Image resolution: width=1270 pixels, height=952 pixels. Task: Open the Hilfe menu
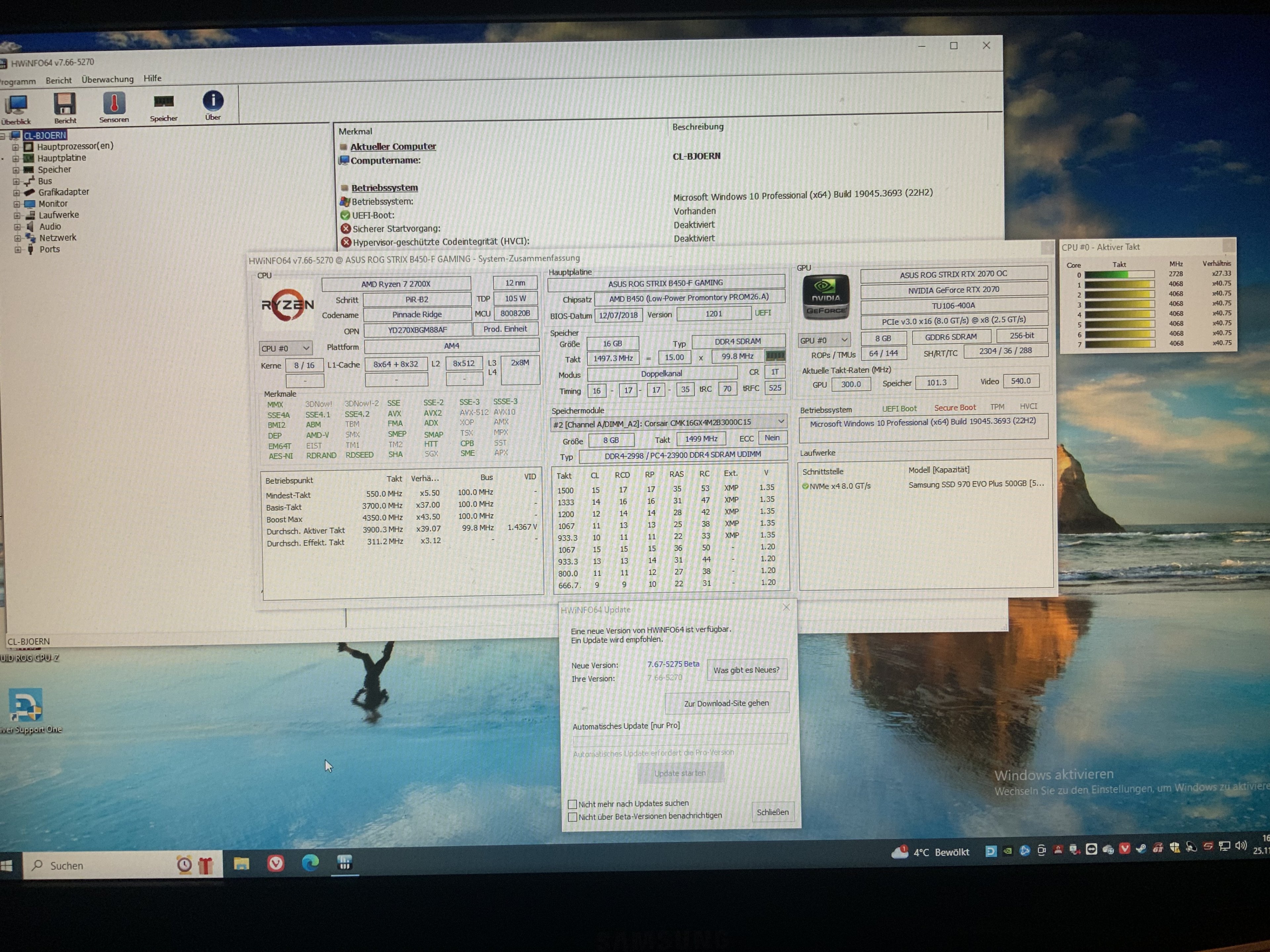tap(152, 78)
